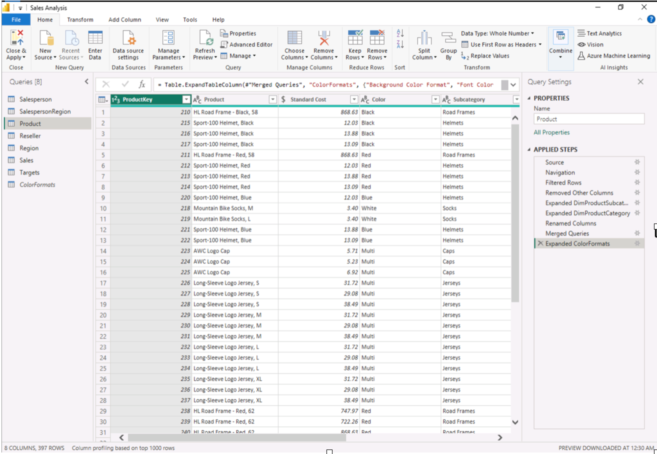Click the Manage Parameters icon
This screenshot has height=454, width=657.
click(168, 38)
